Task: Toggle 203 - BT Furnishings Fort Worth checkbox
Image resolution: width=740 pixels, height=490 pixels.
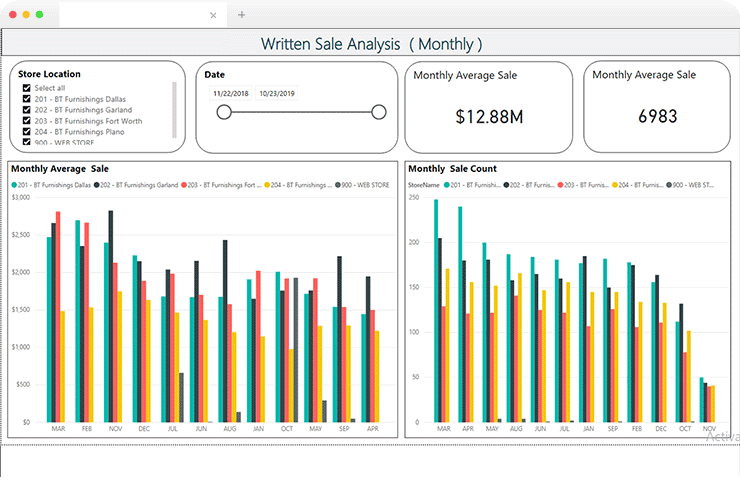Action: click(x=27, y=120)
